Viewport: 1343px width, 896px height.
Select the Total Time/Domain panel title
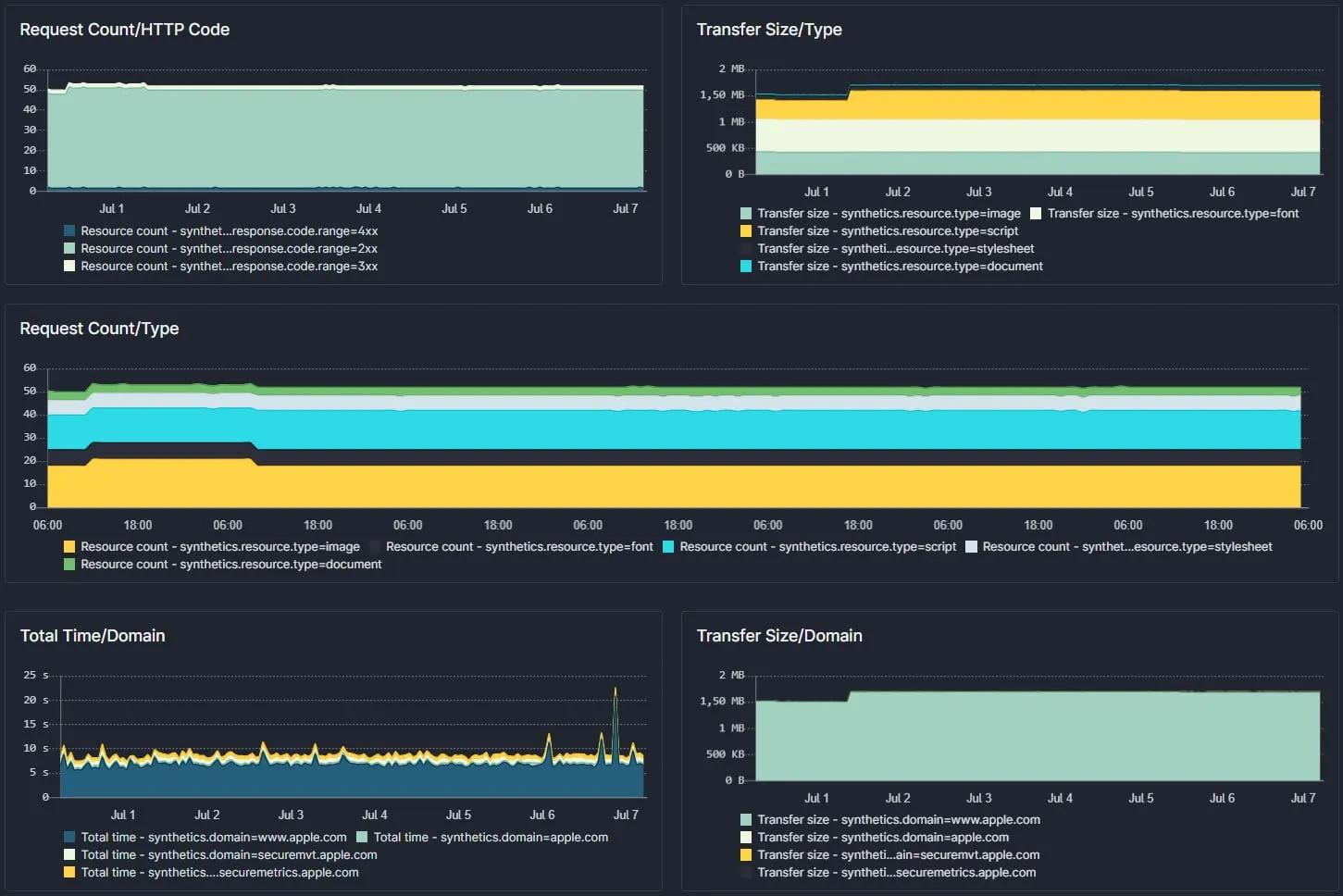click(93, 636)
